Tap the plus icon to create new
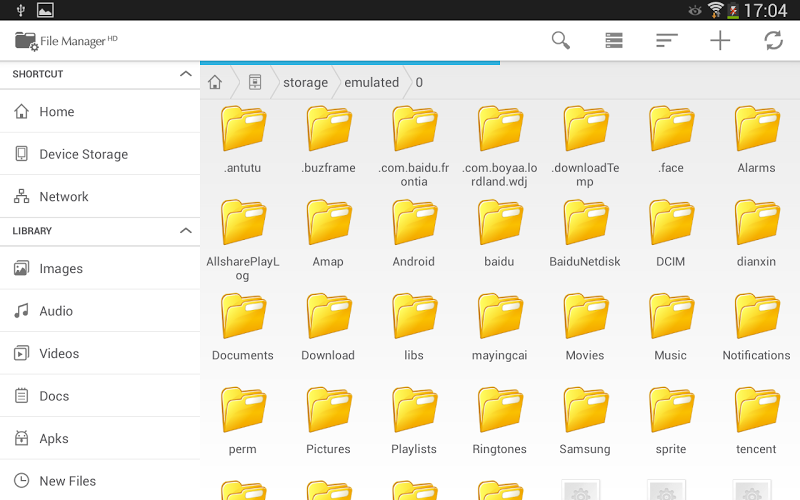Image resolution: width=800 pixels, height=500 pixels. tap(720, 40)
